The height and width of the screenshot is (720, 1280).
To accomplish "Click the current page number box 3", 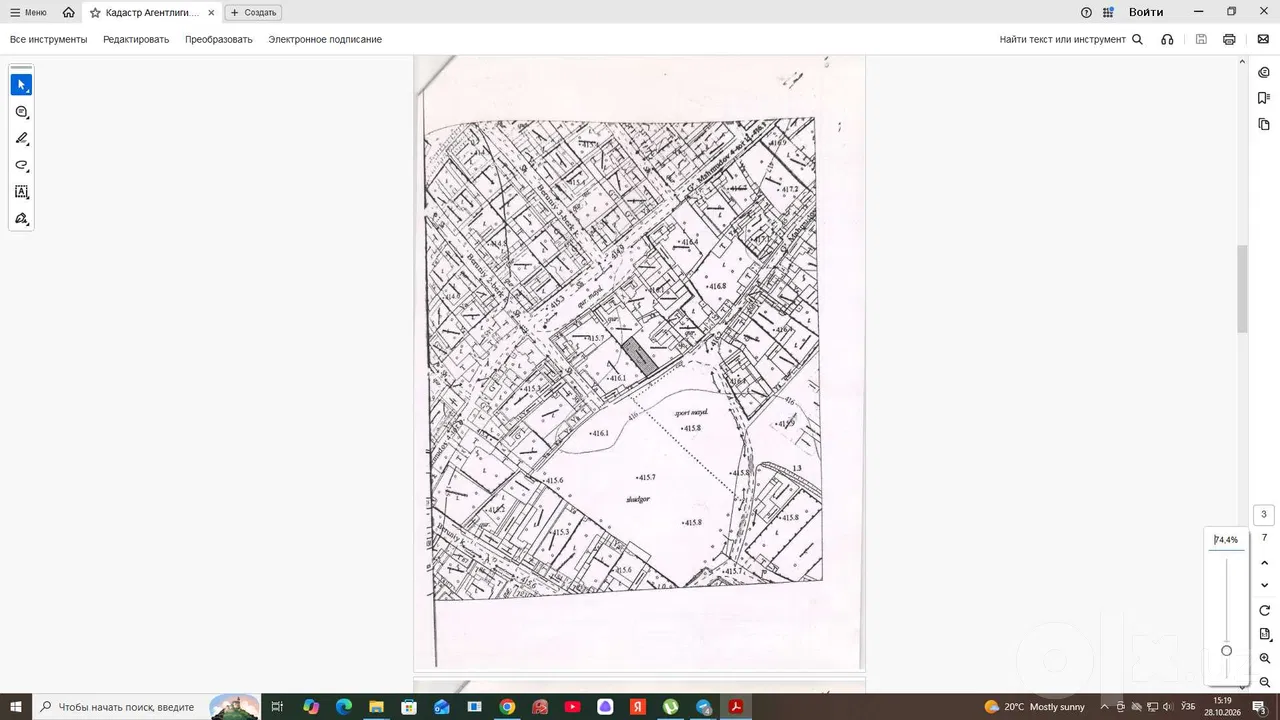I will (1264, 515).
